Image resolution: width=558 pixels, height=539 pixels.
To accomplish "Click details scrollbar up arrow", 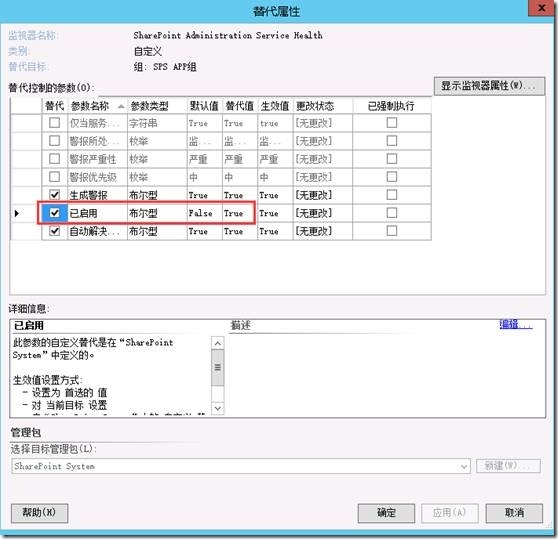I will pos(217,343).
